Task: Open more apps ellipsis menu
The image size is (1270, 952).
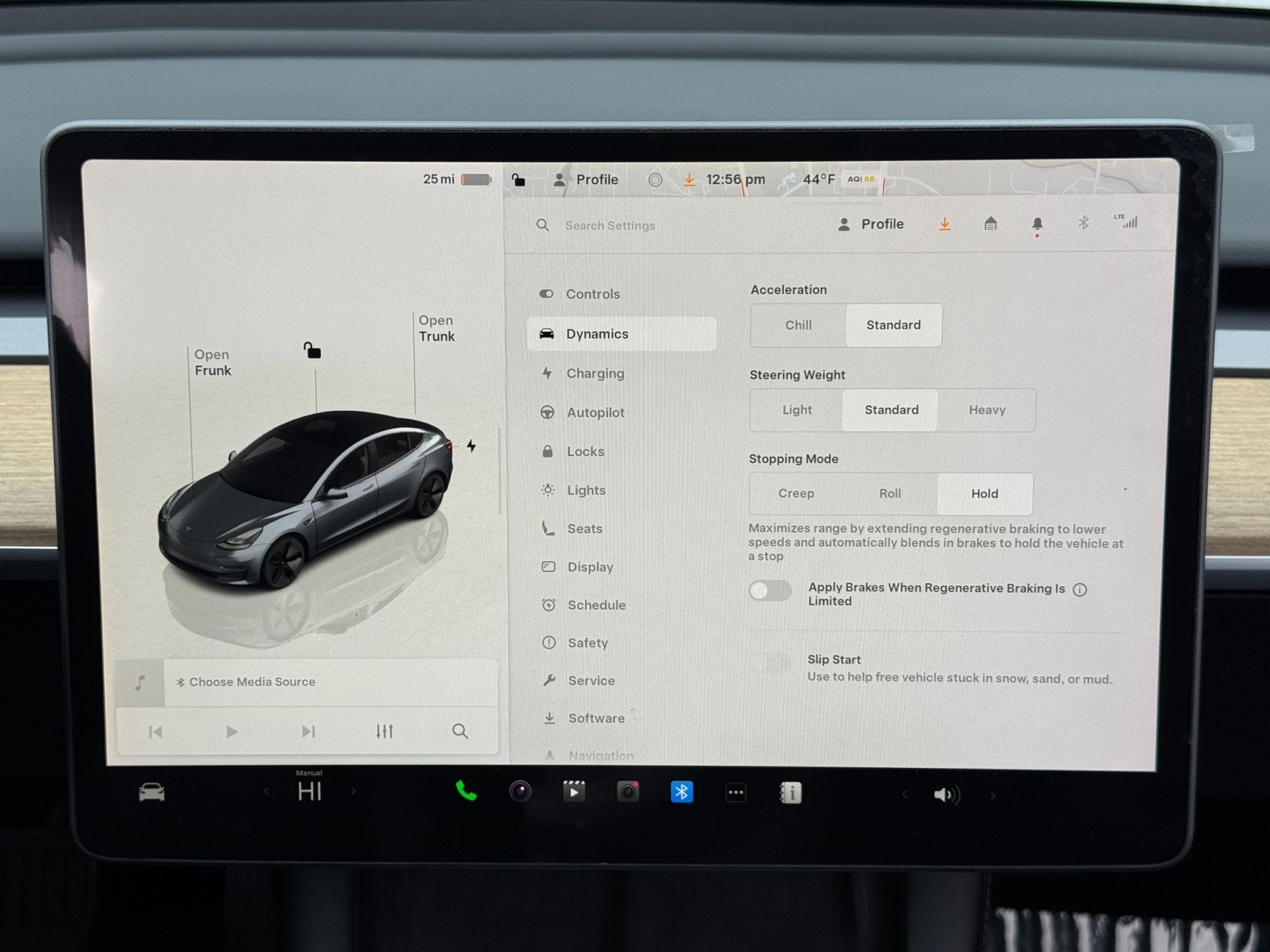Action: 736,793
